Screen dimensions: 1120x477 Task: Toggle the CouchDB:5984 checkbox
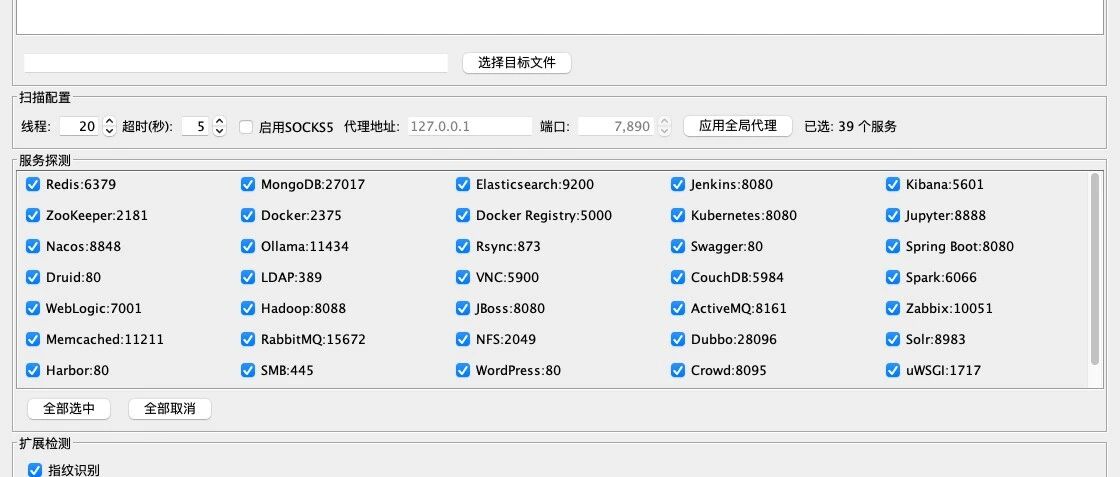[678, 277]
